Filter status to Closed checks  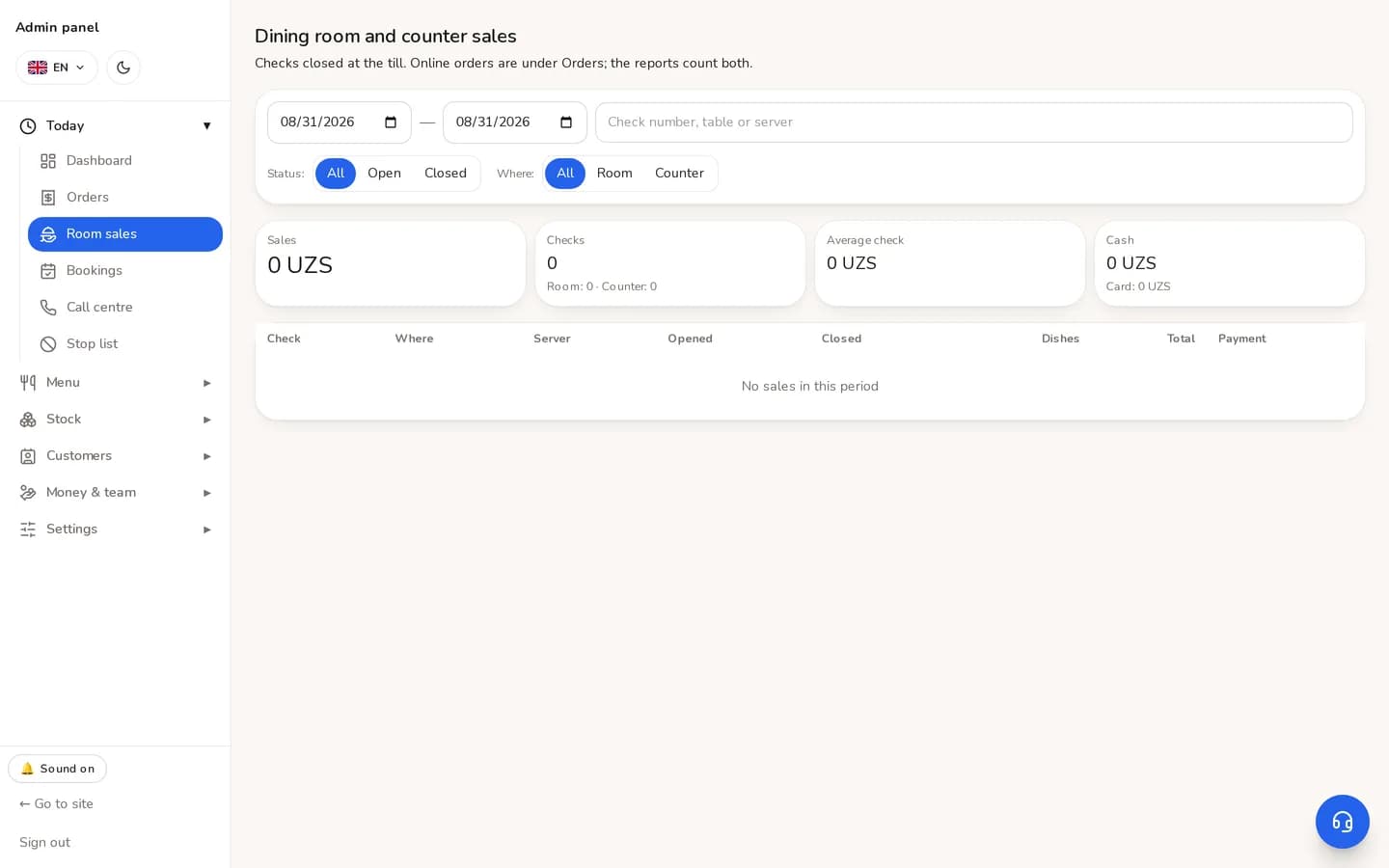(446, 174)
